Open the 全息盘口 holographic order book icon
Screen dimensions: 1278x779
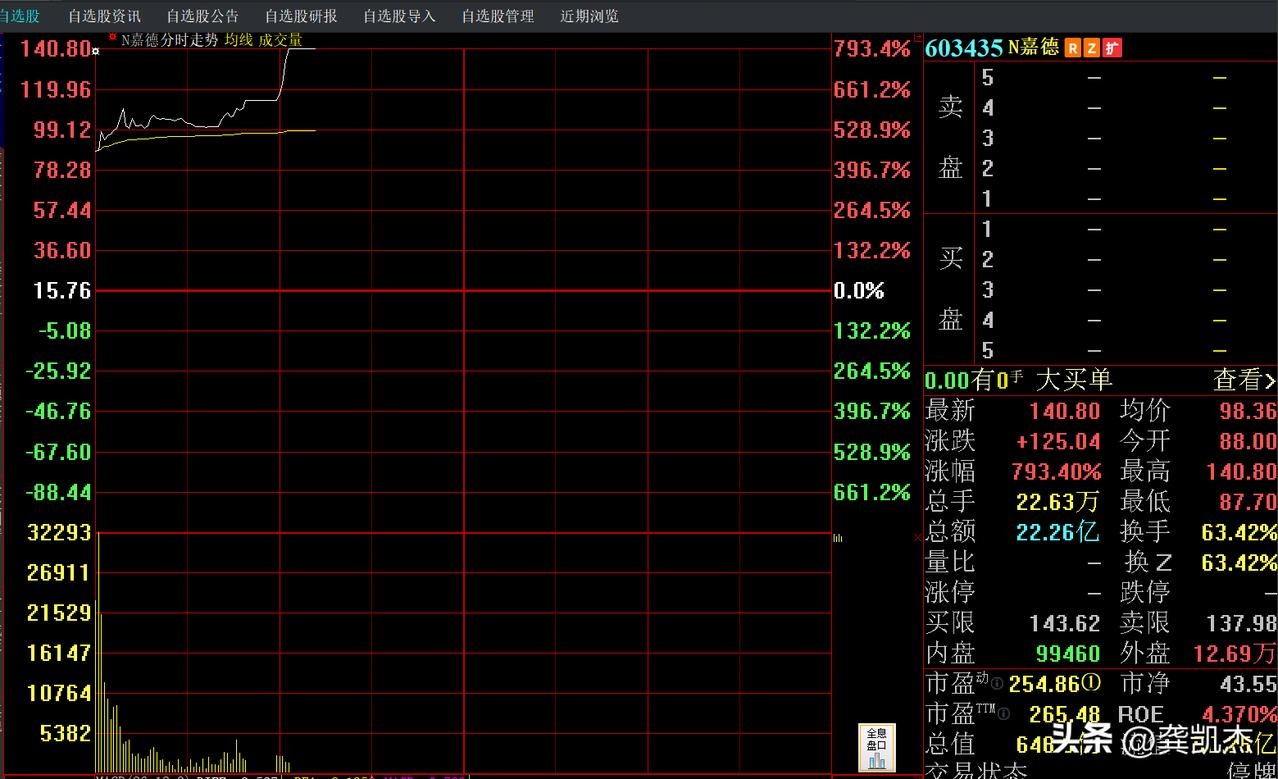(x=877, y=749)
